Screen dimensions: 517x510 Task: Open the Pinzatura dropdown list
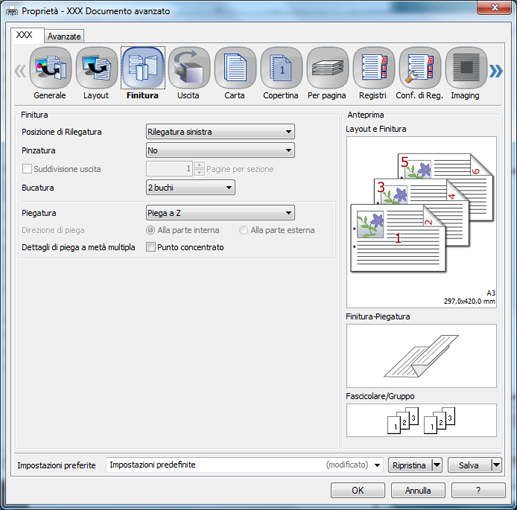[x=220, y=150]
